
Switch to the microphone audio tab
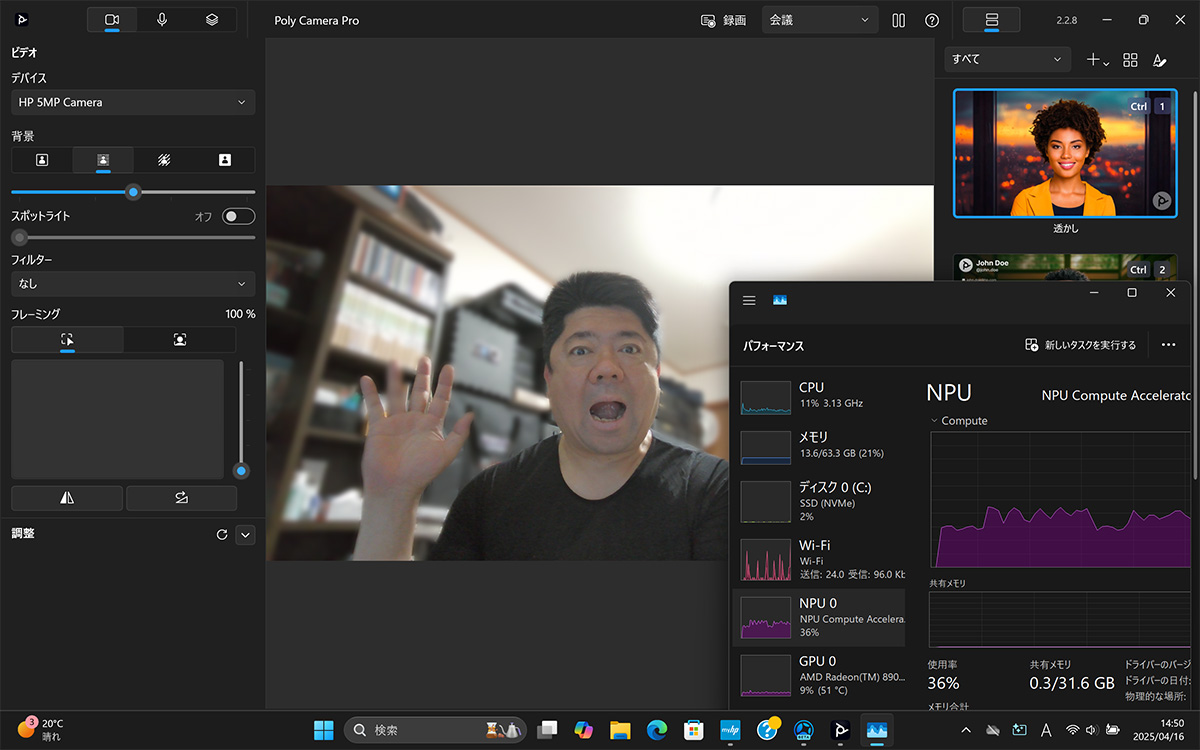coord(162,20)
